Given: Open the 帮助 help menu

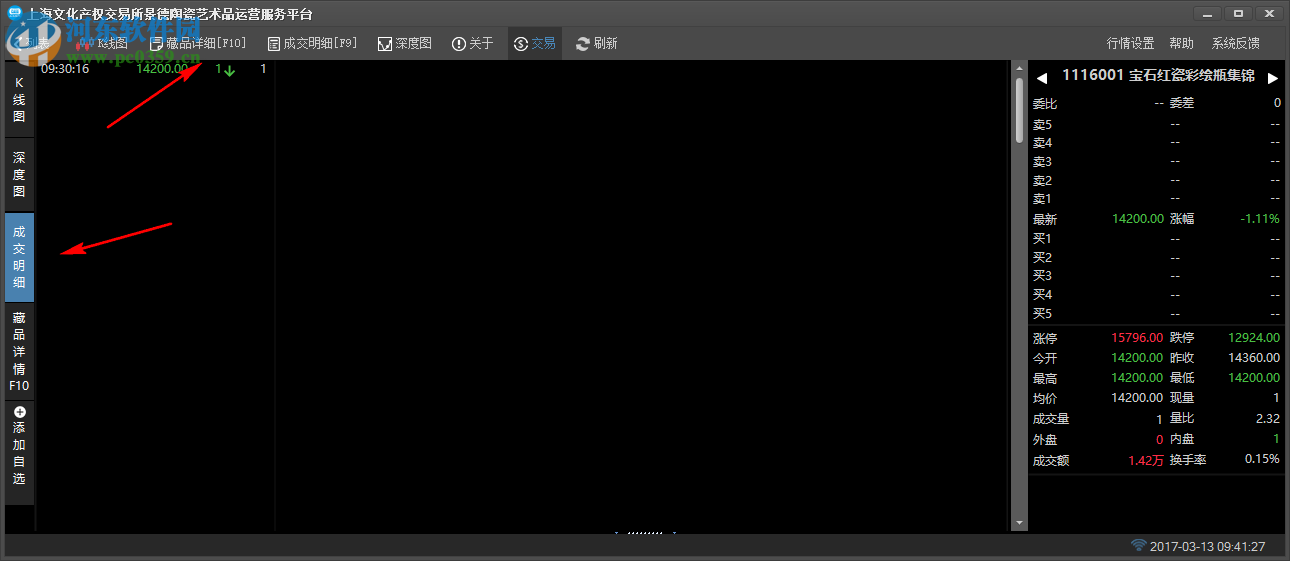Looking at the screenshot, I should (x=1181, y=43).
